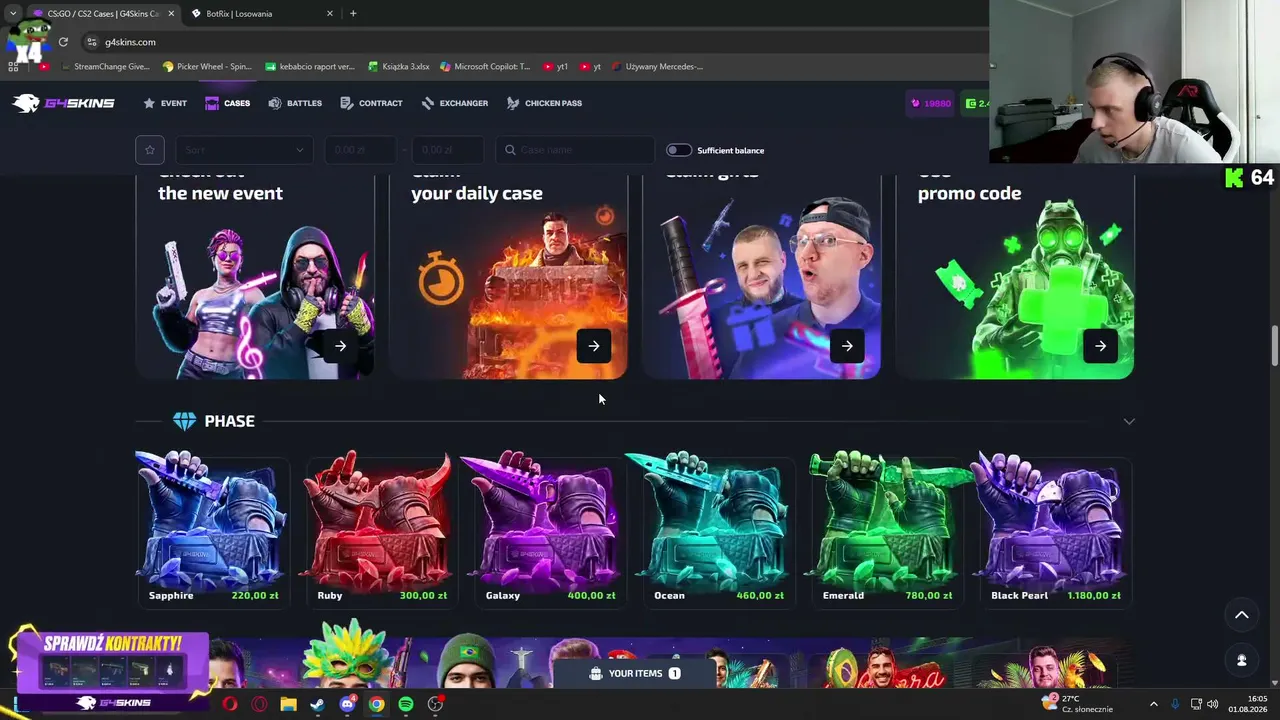
Task: Reload the current page
Action: pyautogui.click(x=63, y=42)
